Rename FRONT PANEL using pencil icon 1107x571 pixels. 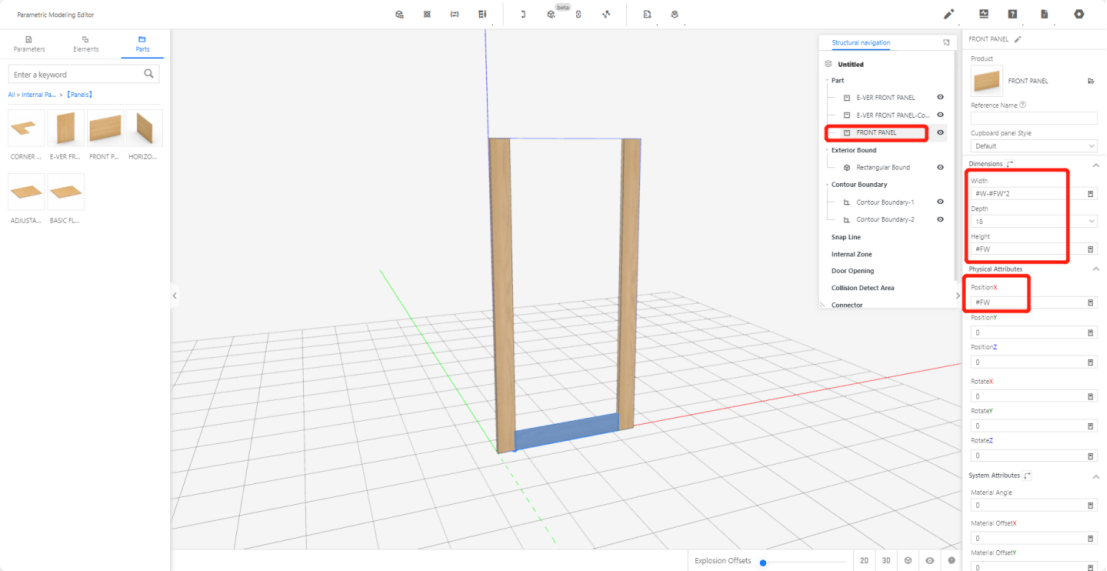pos(1018,39)
